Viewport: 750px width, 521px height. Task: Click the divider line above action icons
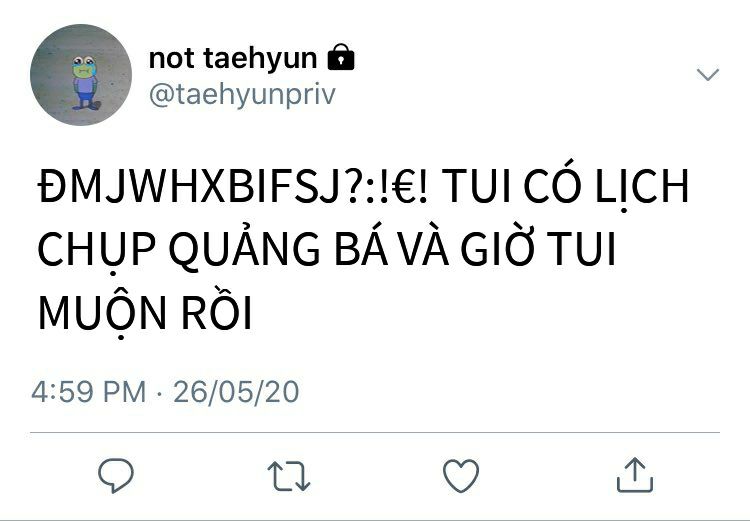(x=375, y=432)
